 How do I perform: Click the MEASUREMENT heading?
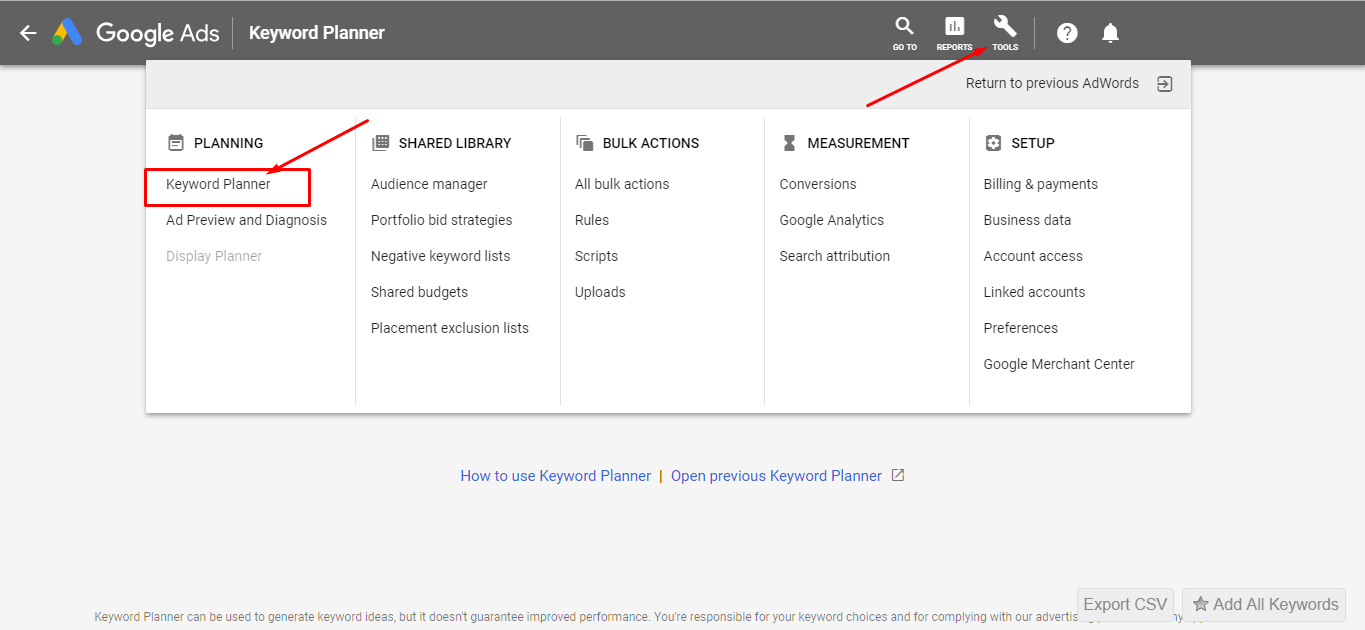pyautogui.click(x=858, y=143)
